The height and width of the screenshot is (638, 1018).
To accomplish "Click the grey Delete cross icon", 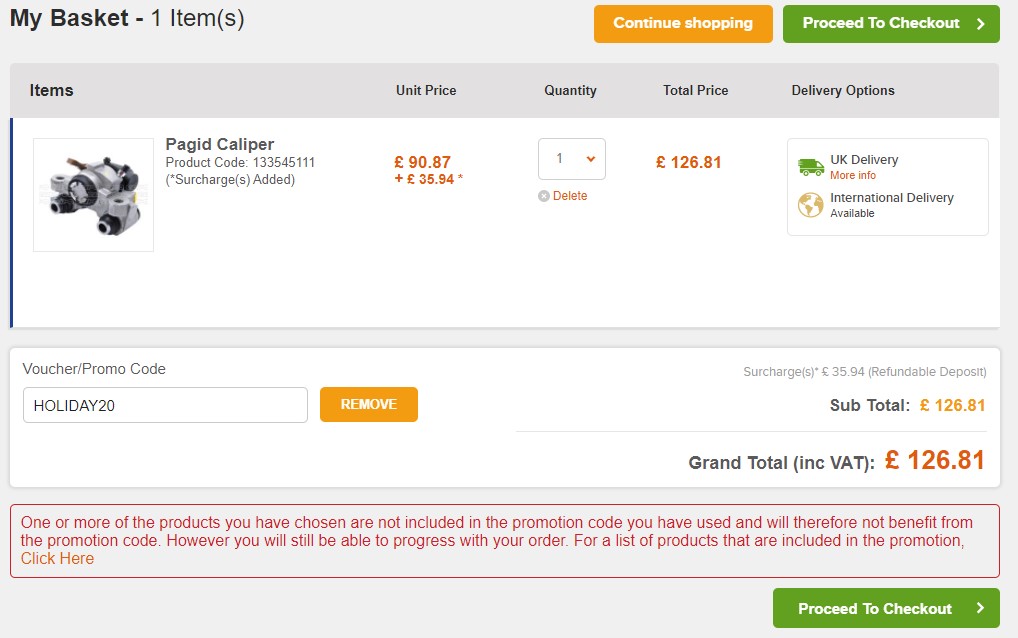I will pyautogui.click(x=544, y=196).
